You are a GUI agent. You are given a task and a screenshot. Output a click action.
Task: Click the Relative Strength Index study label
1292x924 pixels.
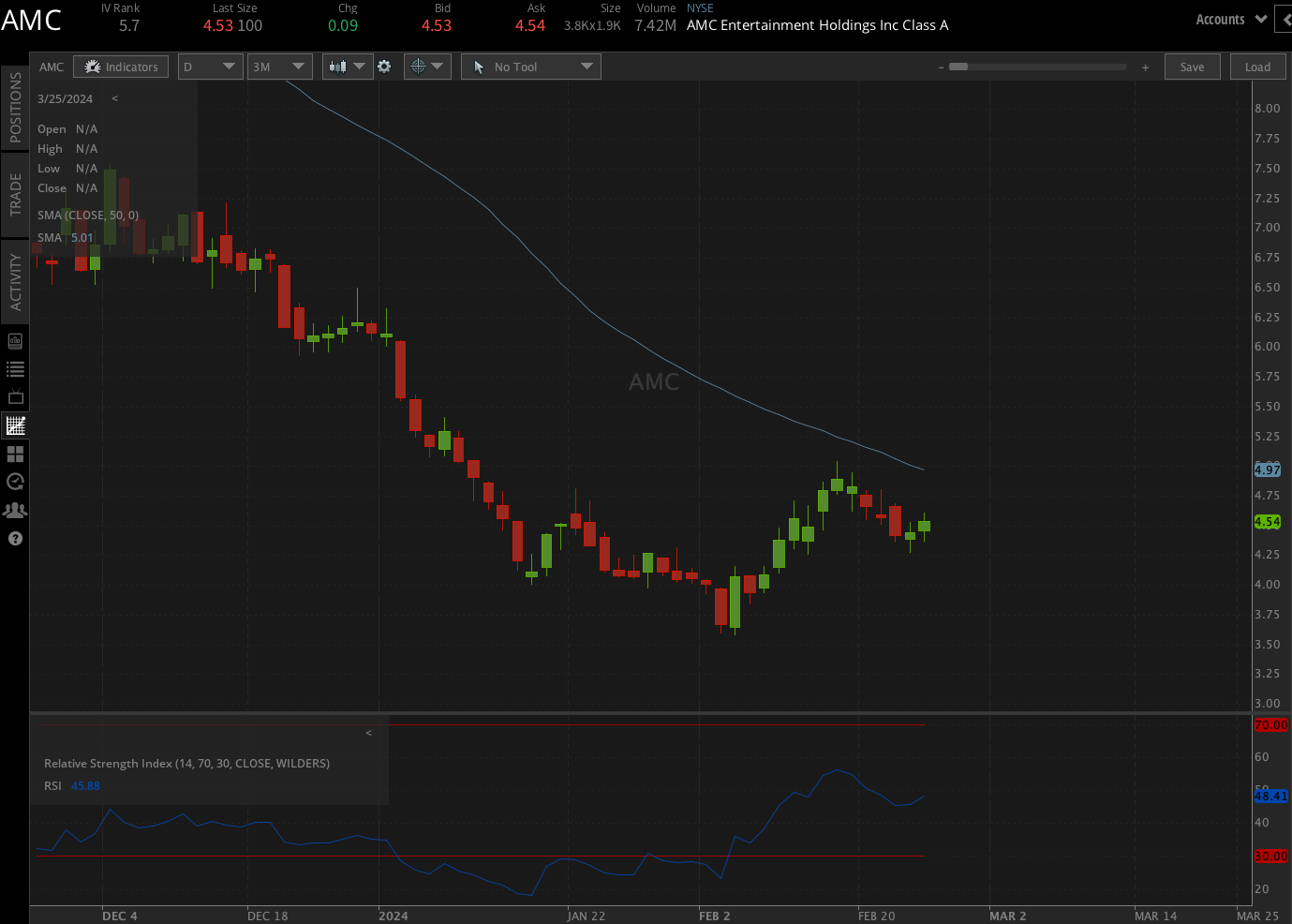(186, 763)
